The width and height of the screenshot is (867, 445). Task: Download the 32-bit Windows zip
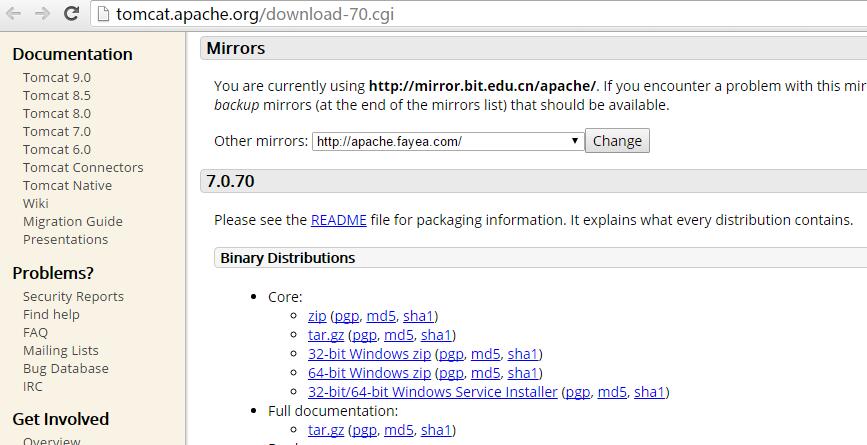369,354
